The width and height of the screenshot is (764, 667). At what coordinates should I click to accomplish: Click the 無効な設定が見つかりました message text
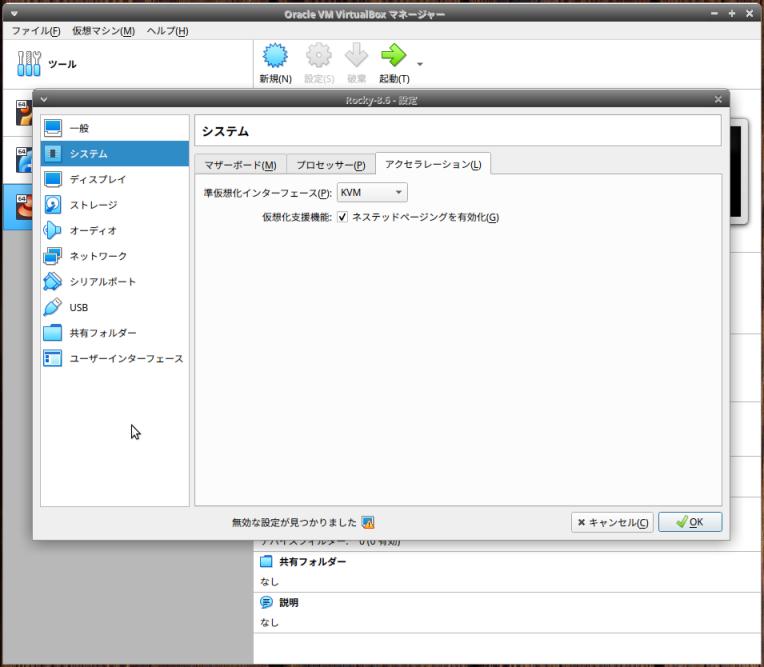pyautogui.click(x=294, y=523)
